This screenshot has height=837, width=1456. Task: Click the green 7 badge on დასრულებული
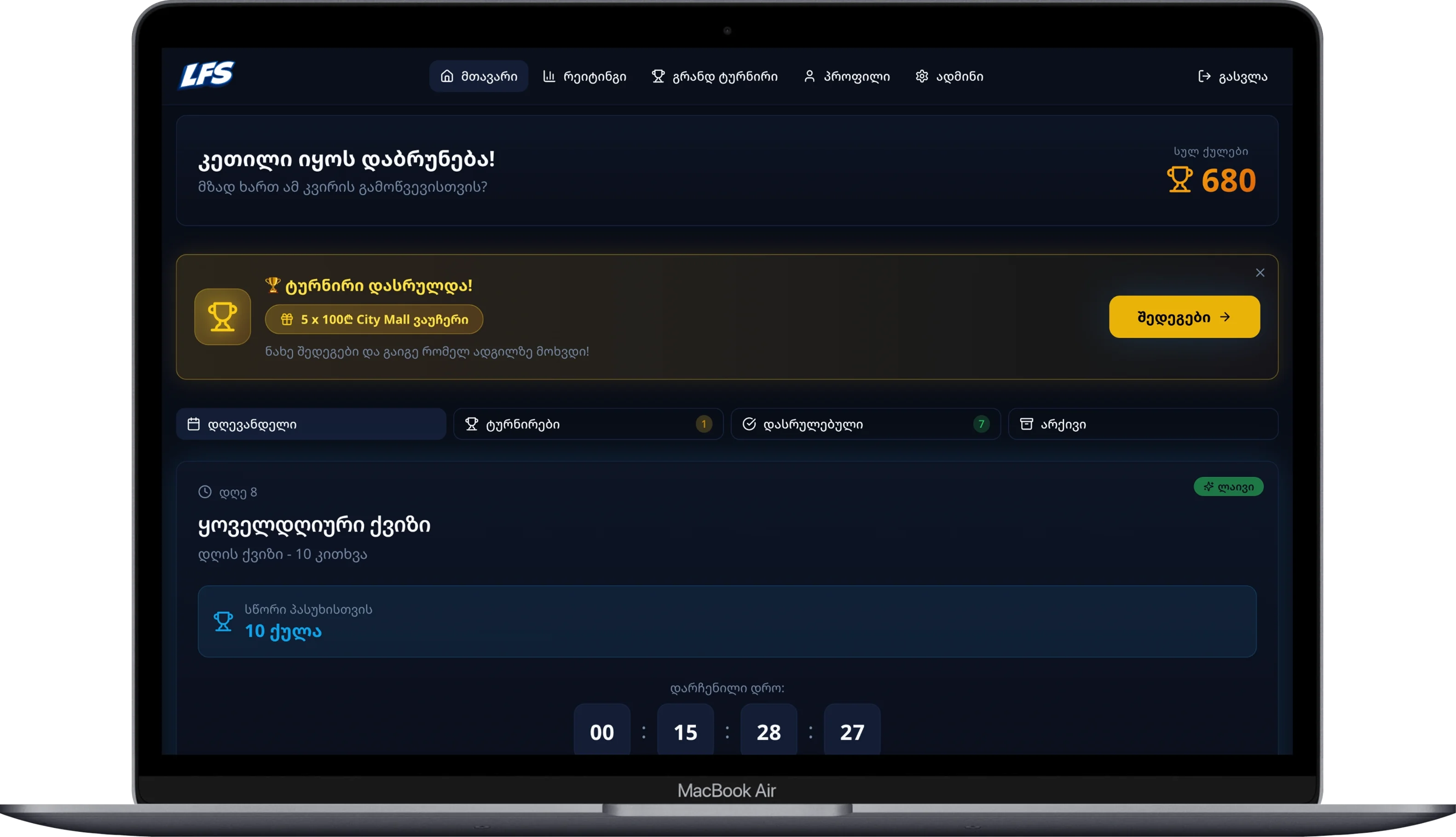(982, 424)
